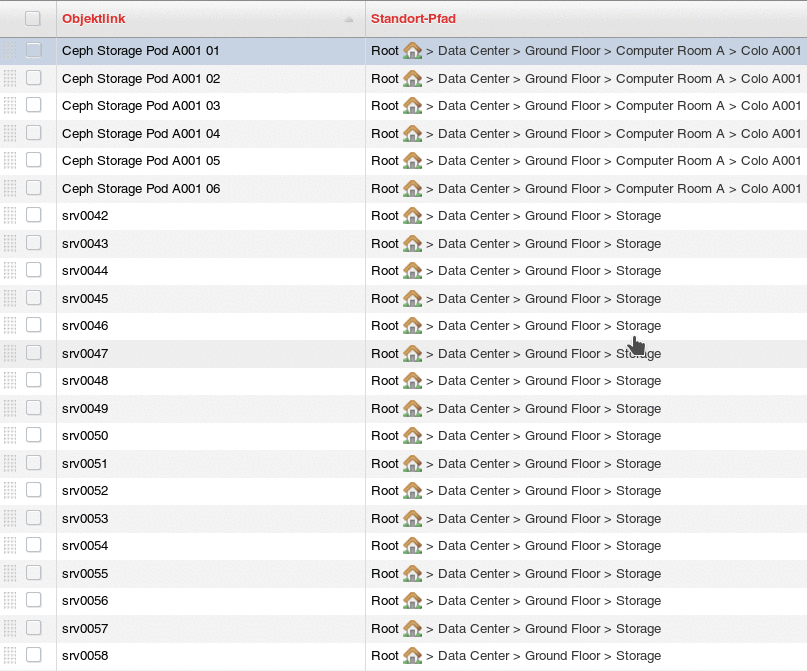
Task: Click drag handle of srv0056 row
Action: click(x=10, y=601)
